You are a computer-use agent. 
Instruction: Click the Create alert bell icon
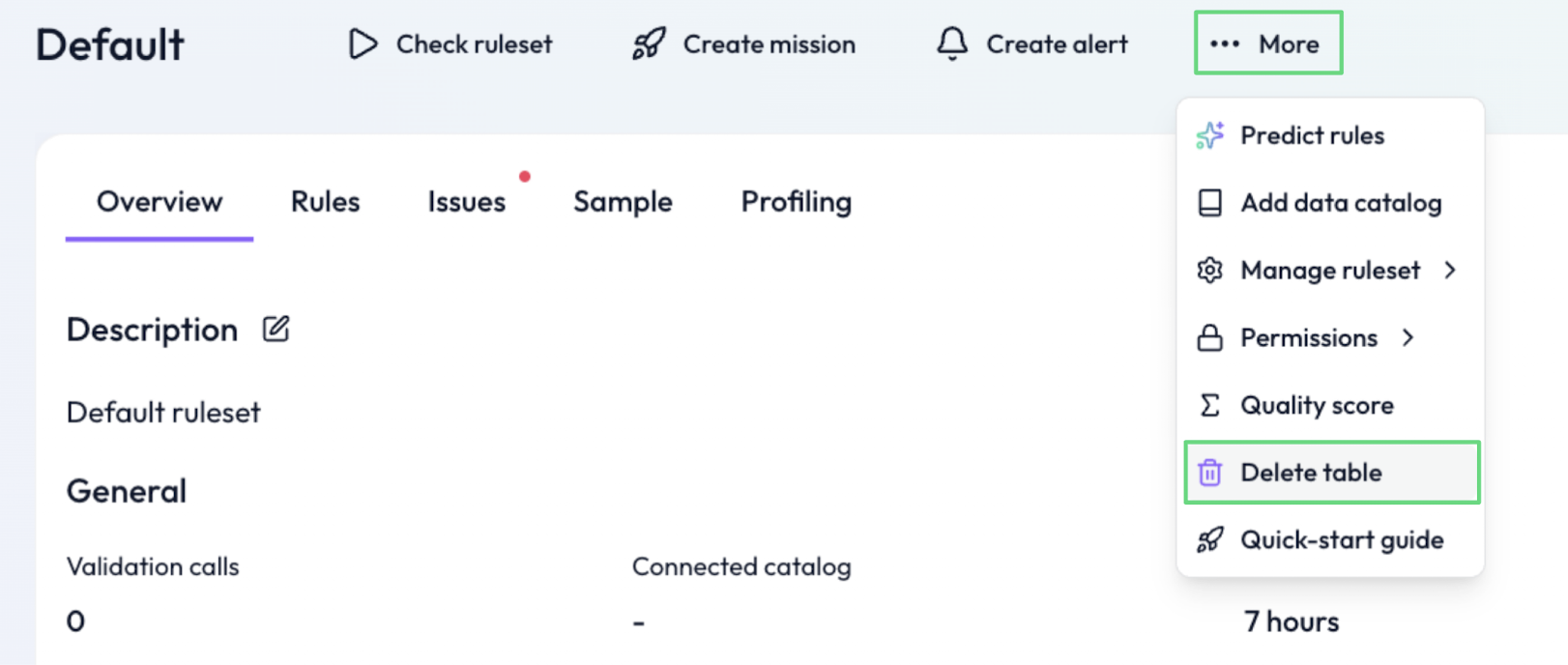[952, 43]
